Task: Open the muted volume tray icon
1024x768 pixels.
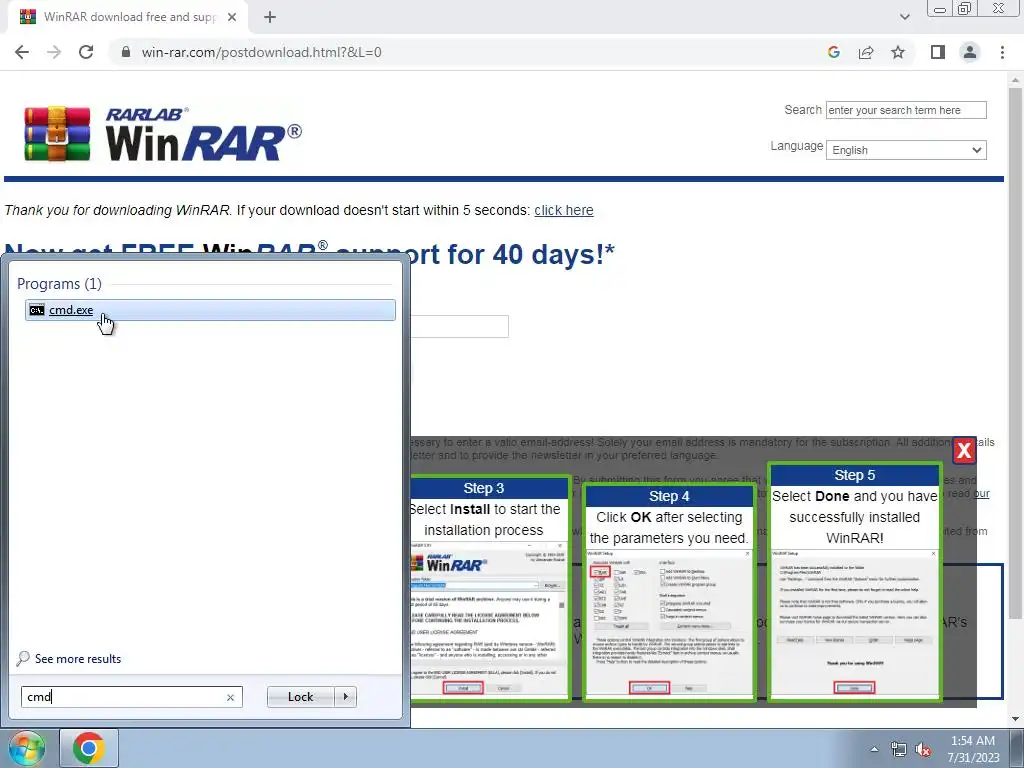Action: pos(923,749)
